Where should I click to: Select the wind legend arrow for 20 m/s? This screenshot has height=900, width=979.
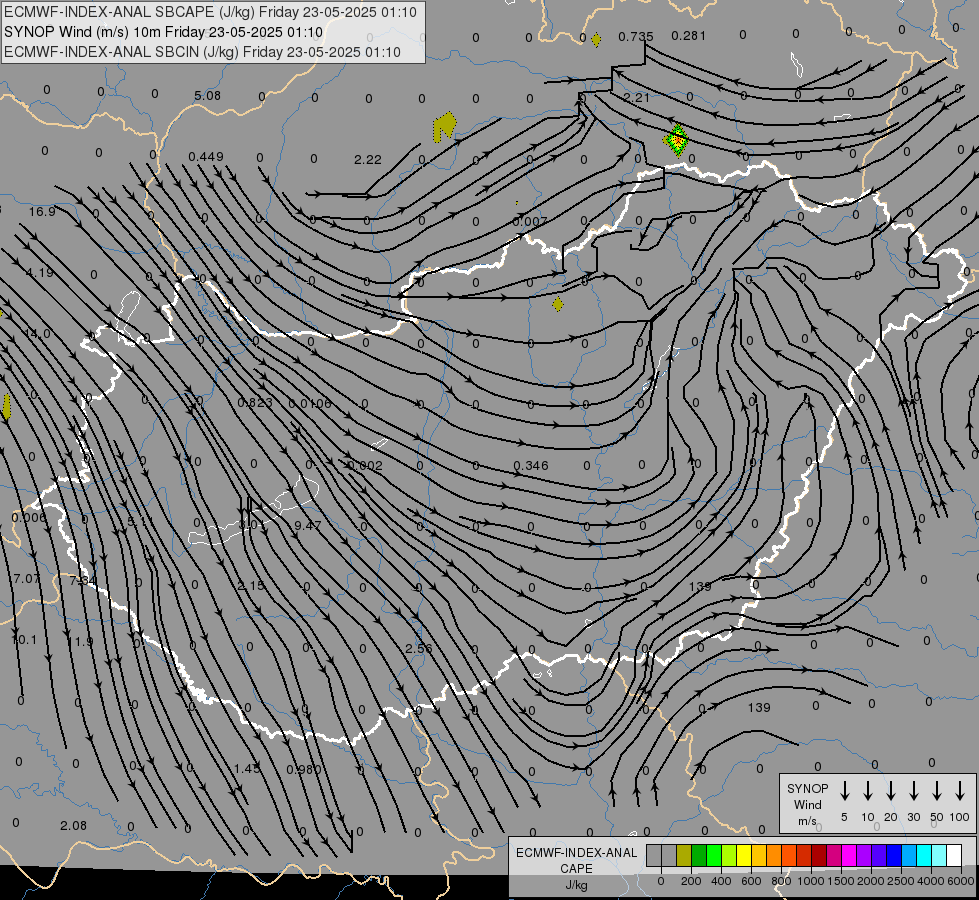pos(890,791)
